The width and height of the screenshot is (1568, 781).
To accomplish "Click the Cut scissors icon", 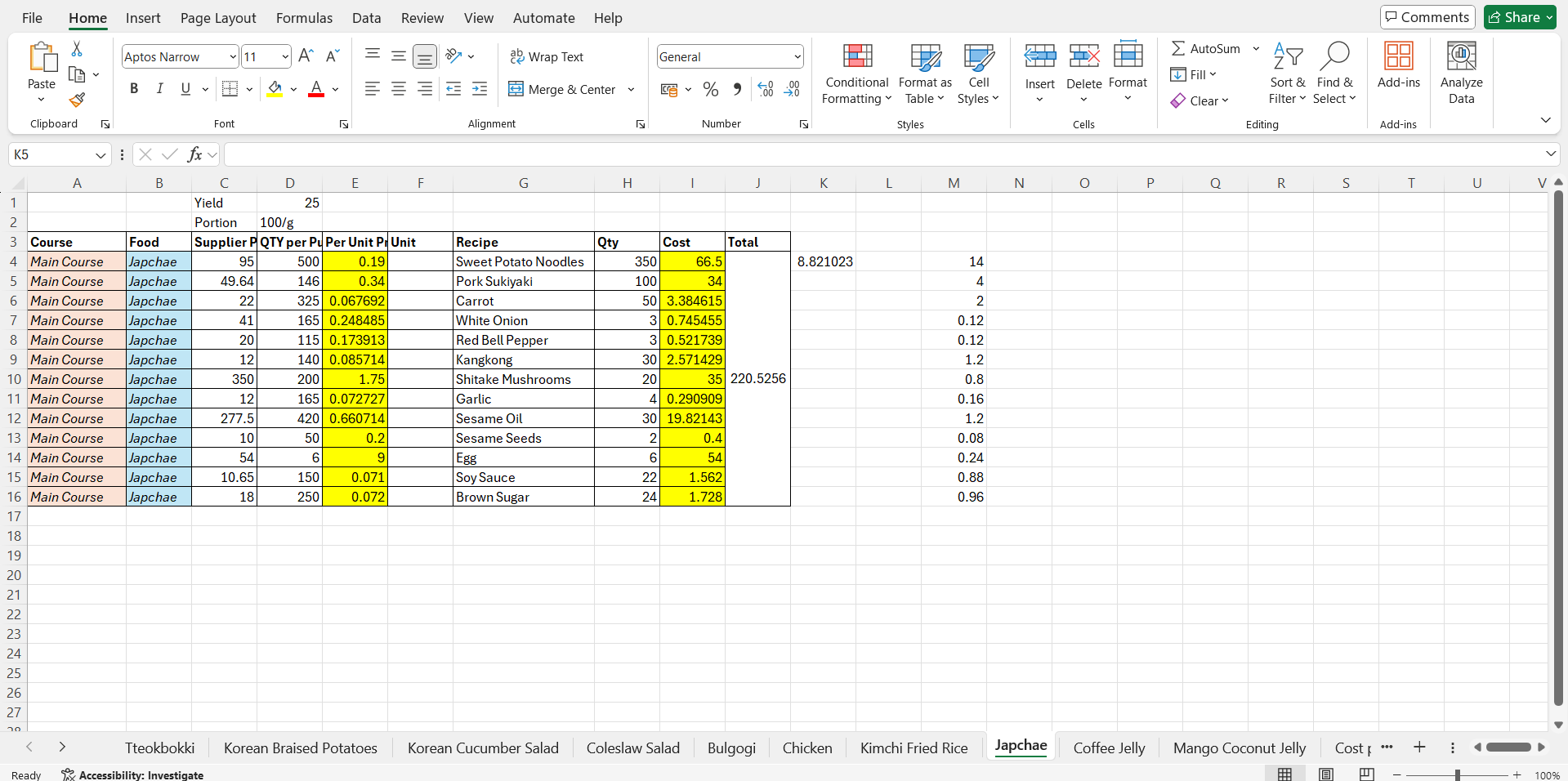I will tap(77, 49).
